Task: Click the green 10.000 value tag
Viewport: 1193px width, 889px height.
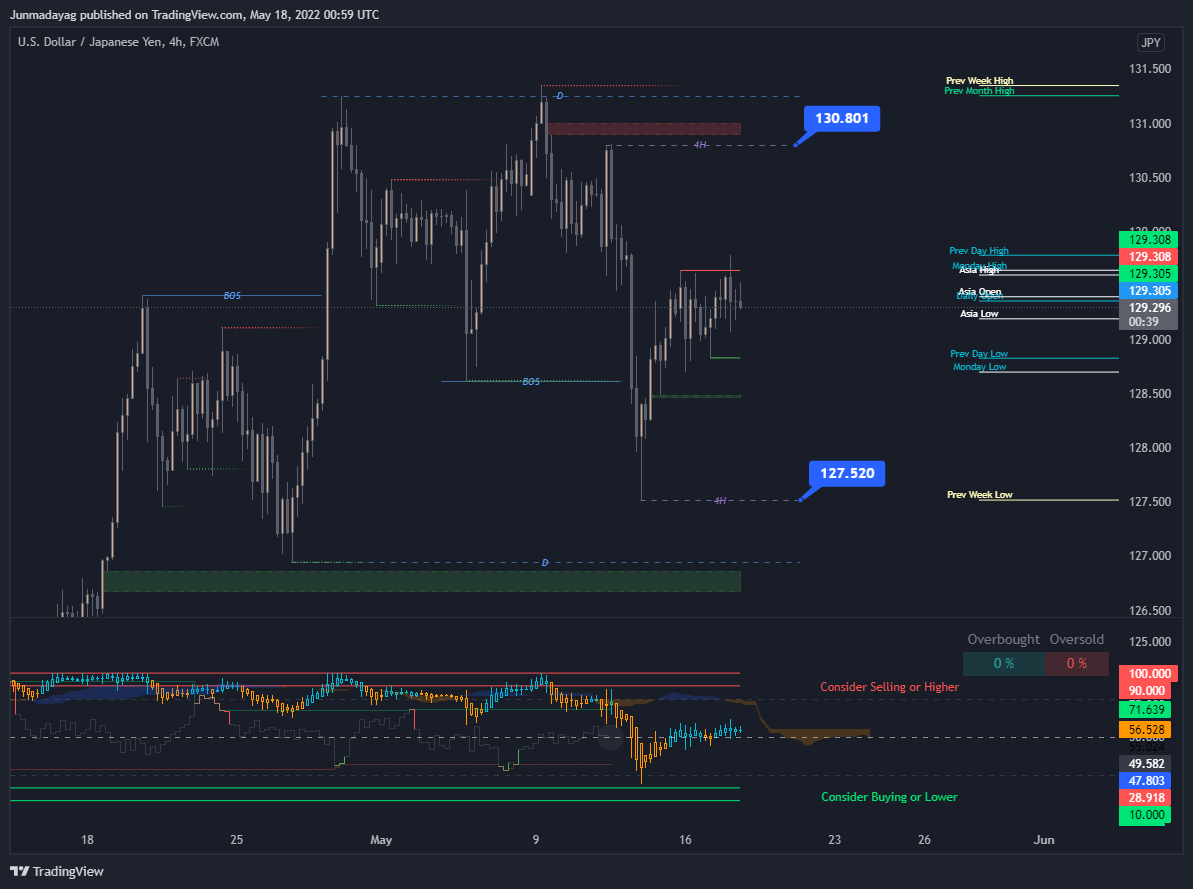Action: click(1146, 815)
